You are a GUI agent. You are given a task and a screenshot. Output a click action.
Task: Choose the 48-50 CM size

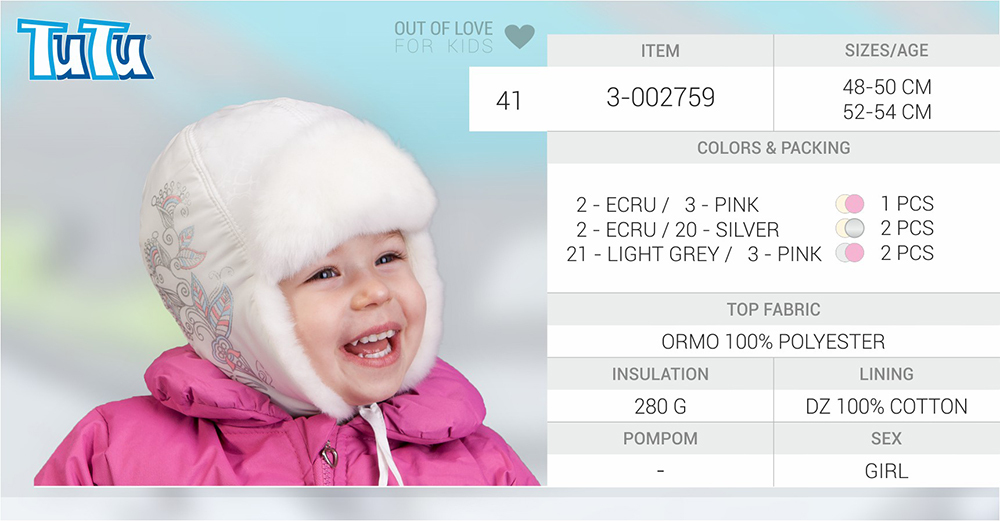[887, 87]
